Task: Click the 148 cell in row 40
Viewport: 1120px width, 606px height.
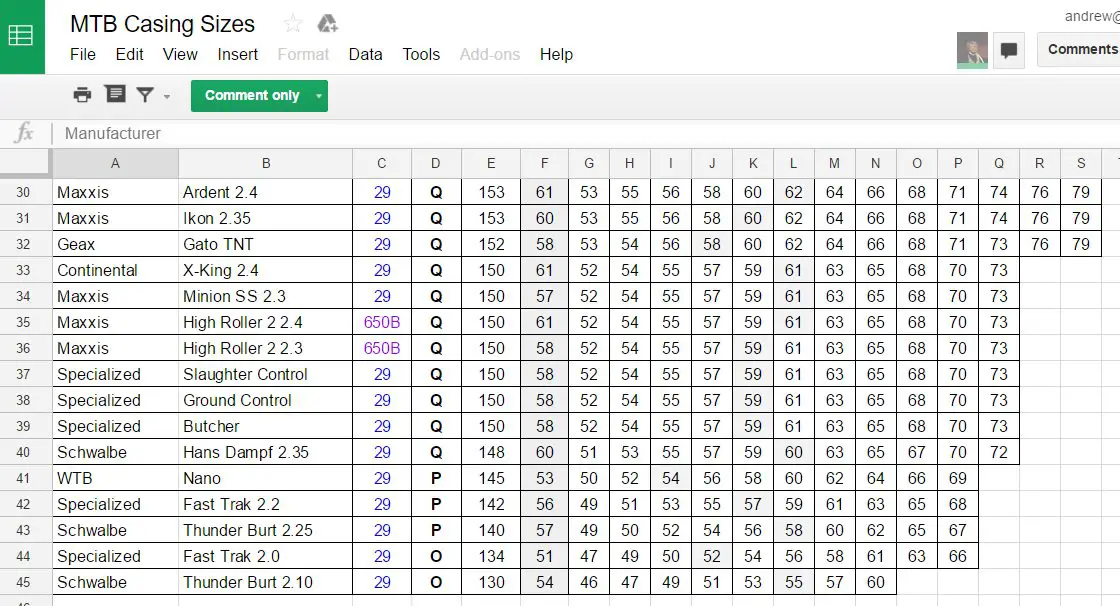Action: [x=491, y=452]
